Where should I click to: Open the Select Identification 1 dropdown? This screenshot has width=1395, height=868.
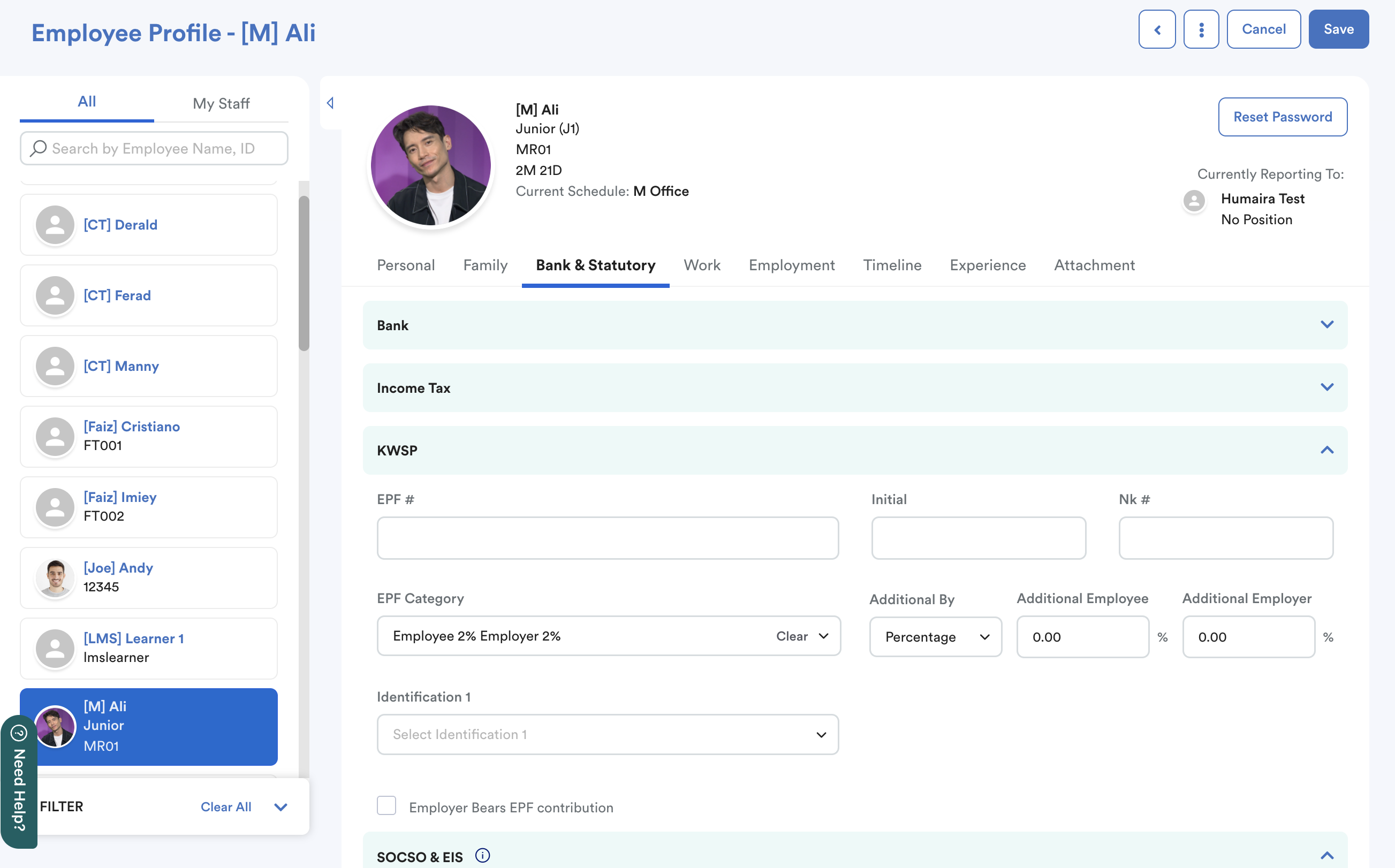tap(608, 734)
